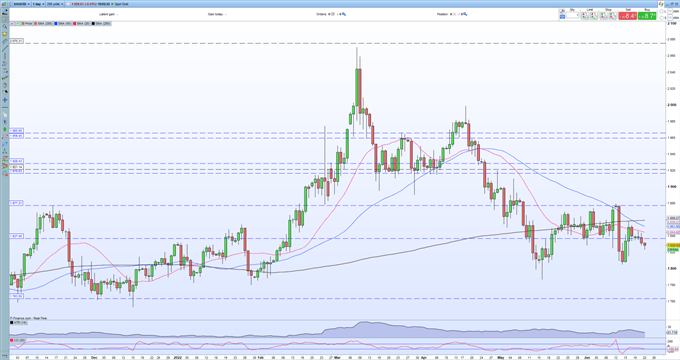Open the 200 units dropdown
Viewport: 680px width, 360px height.
click(55, 4)
